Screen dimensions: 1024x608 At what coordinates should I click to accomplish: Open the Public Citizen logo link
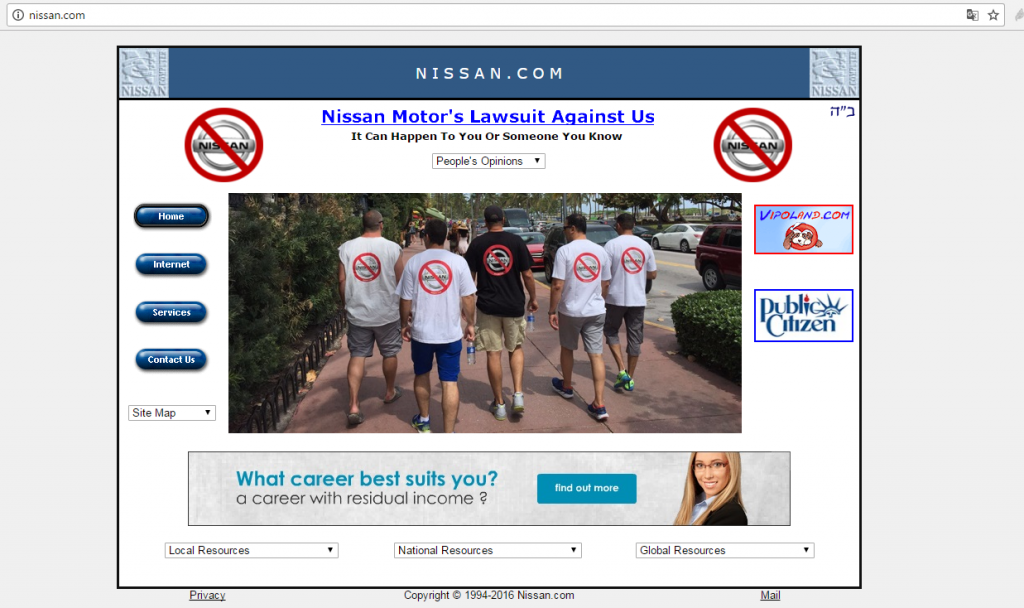pos(803,315)
